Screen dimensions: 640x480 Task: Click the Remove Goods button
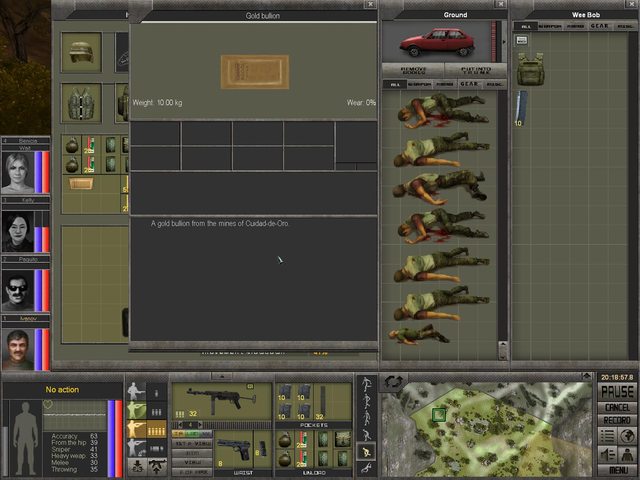pos(413,70)
